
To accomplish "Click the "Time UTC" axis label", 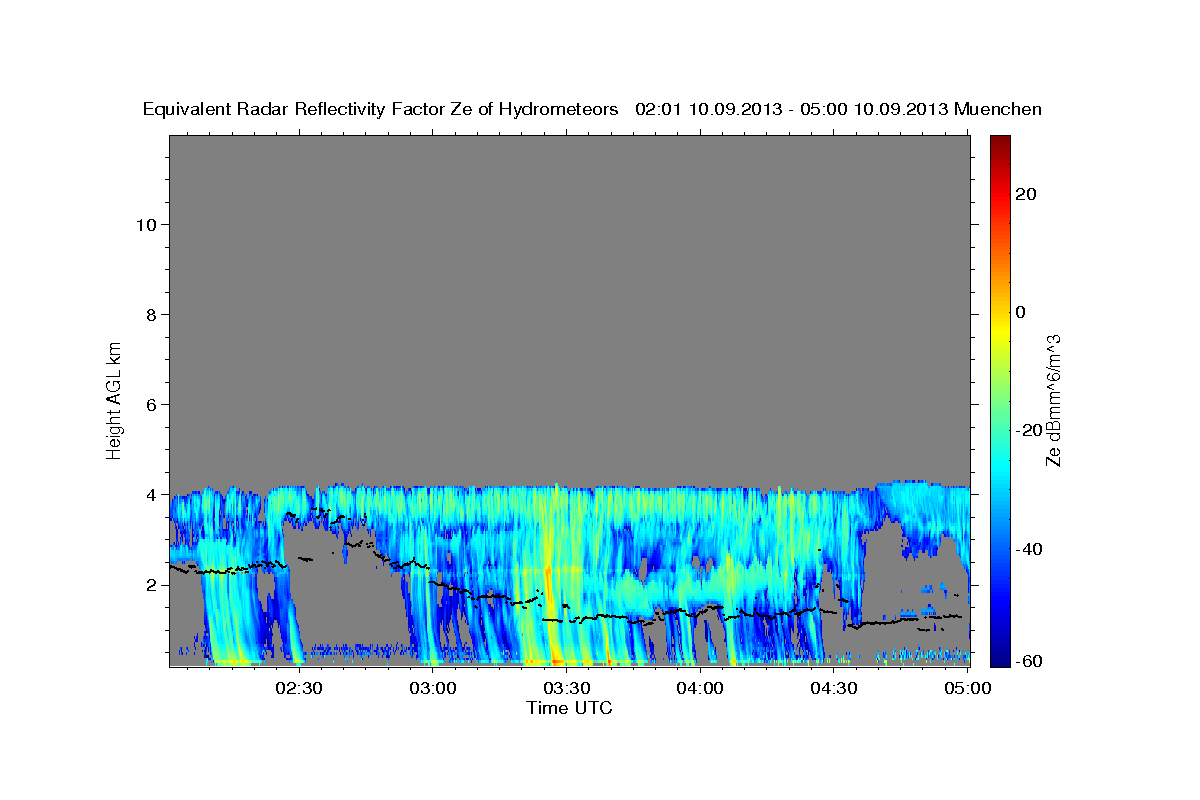I will click(x=569, y=708).
